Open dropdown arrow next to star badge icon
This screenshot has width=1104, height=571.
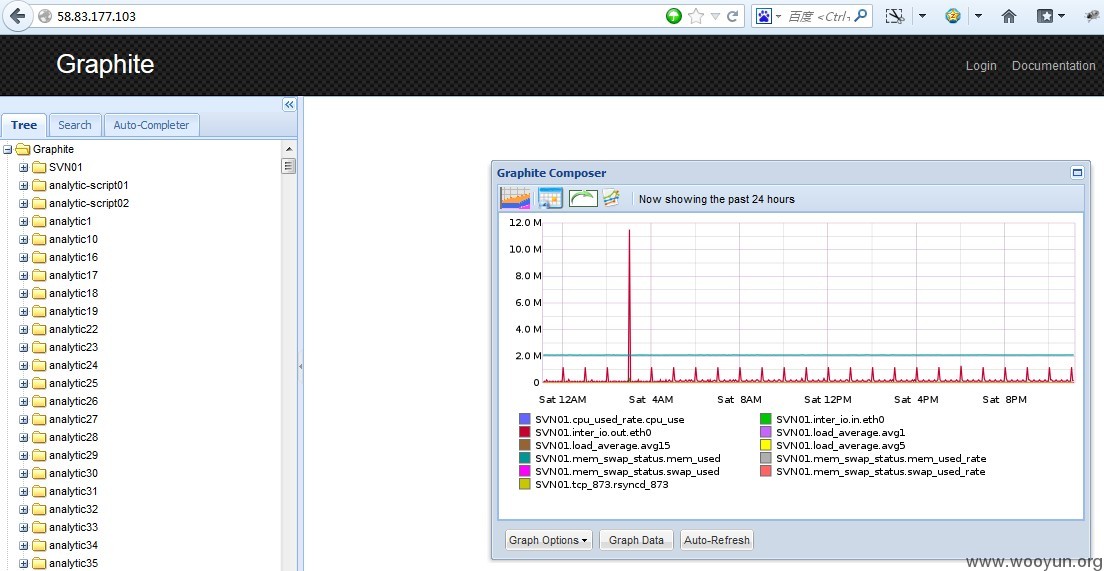(979, 16)
